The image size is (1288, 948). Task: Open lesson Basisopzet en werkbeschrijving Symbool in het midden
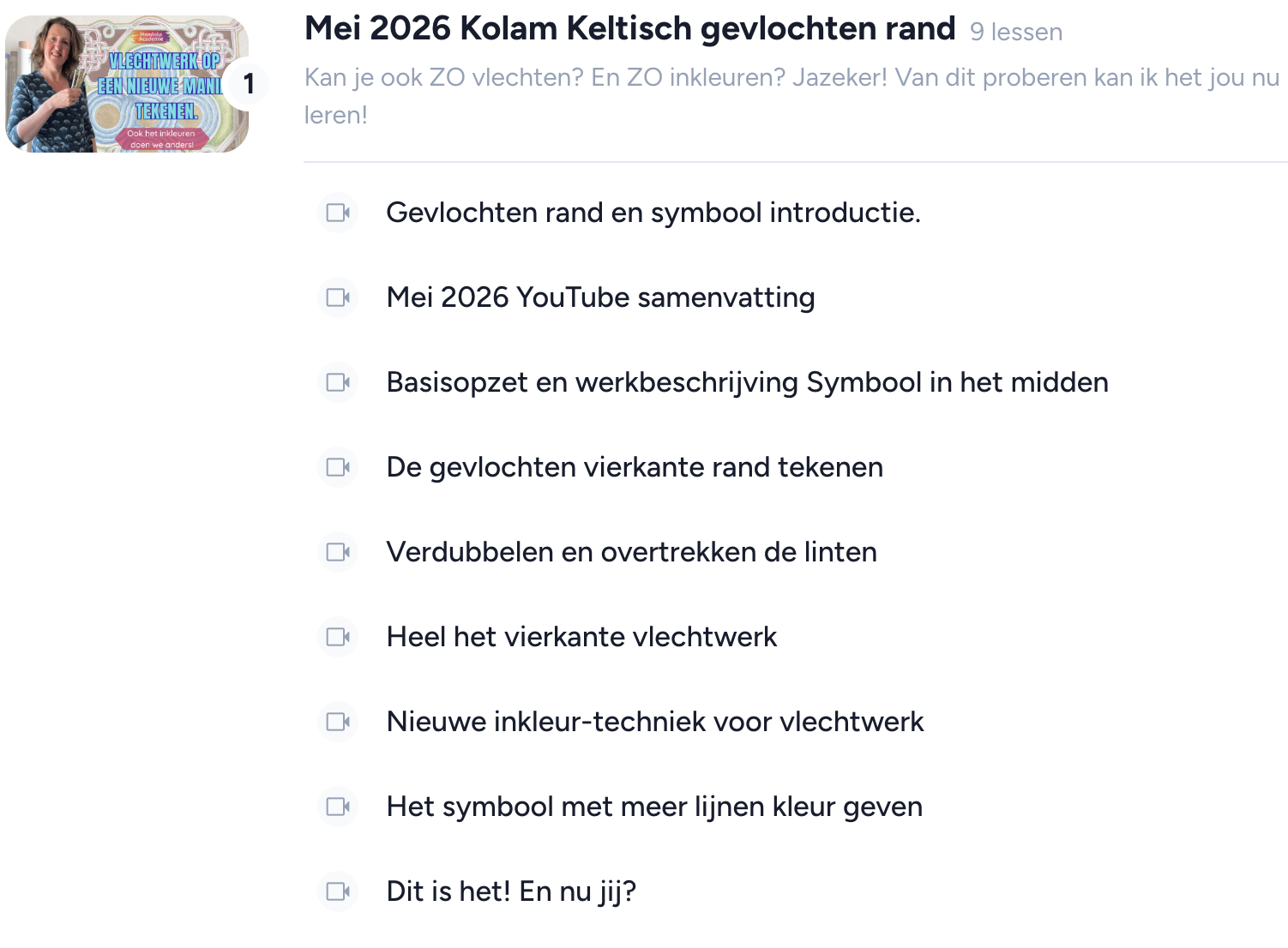[747, 382]
